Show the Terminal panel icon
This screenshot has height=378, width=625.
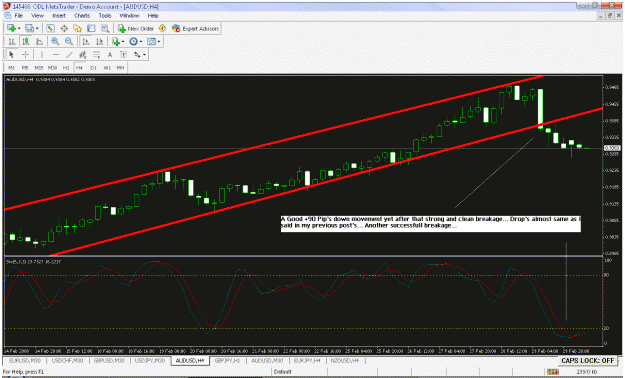click(91, 28)
